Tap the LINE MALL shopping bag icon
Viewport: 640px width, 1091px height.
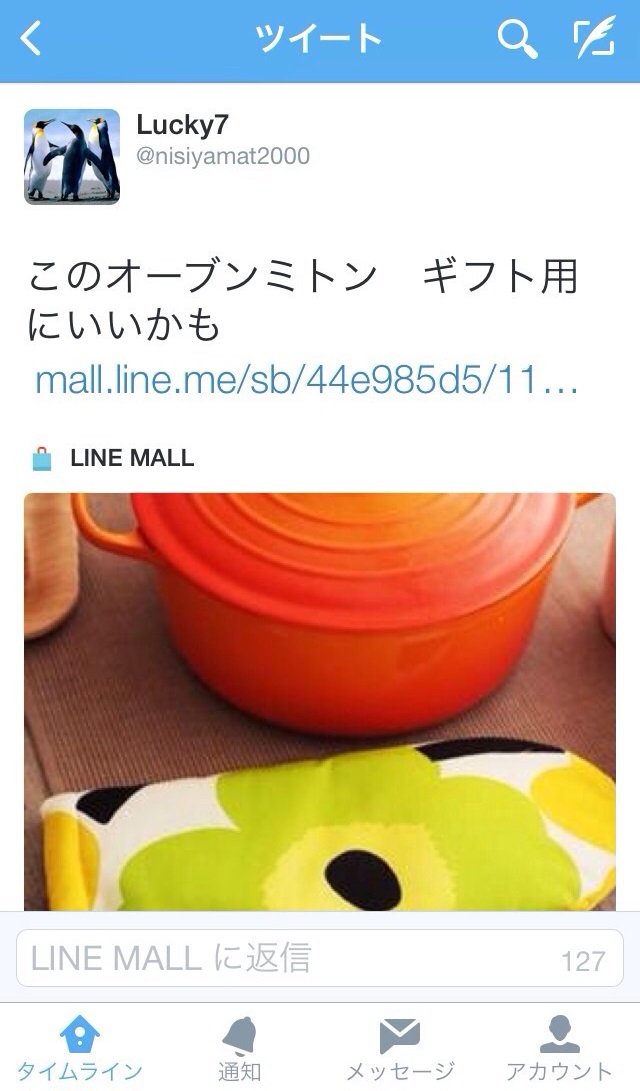coord(42,459)
